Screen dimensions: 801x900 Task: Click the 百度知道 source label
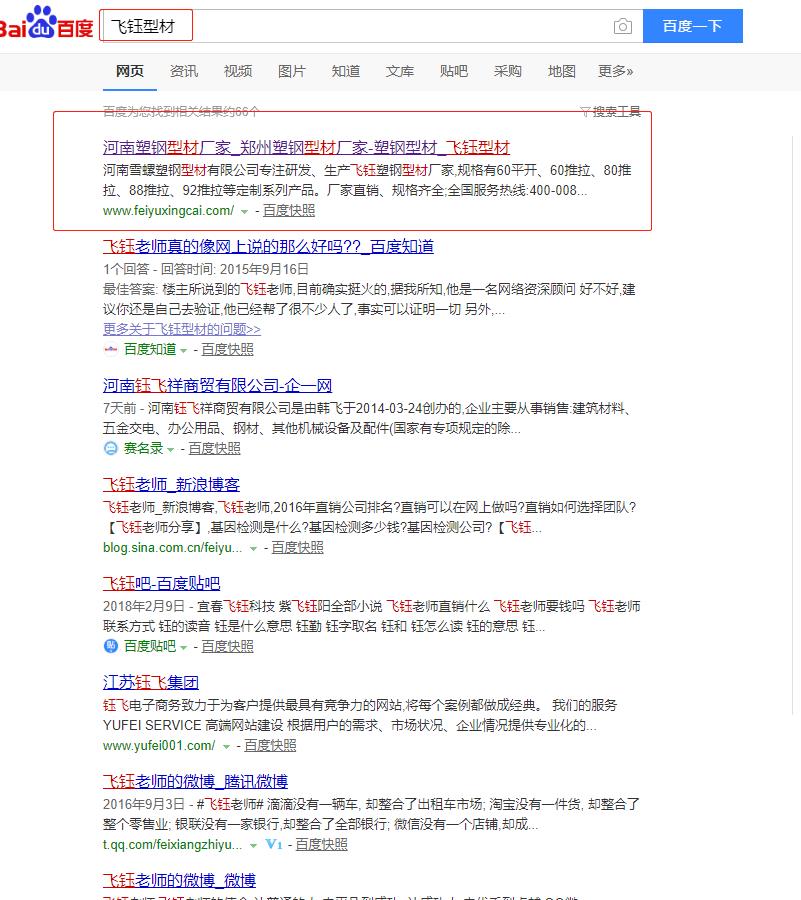[150, 349]
